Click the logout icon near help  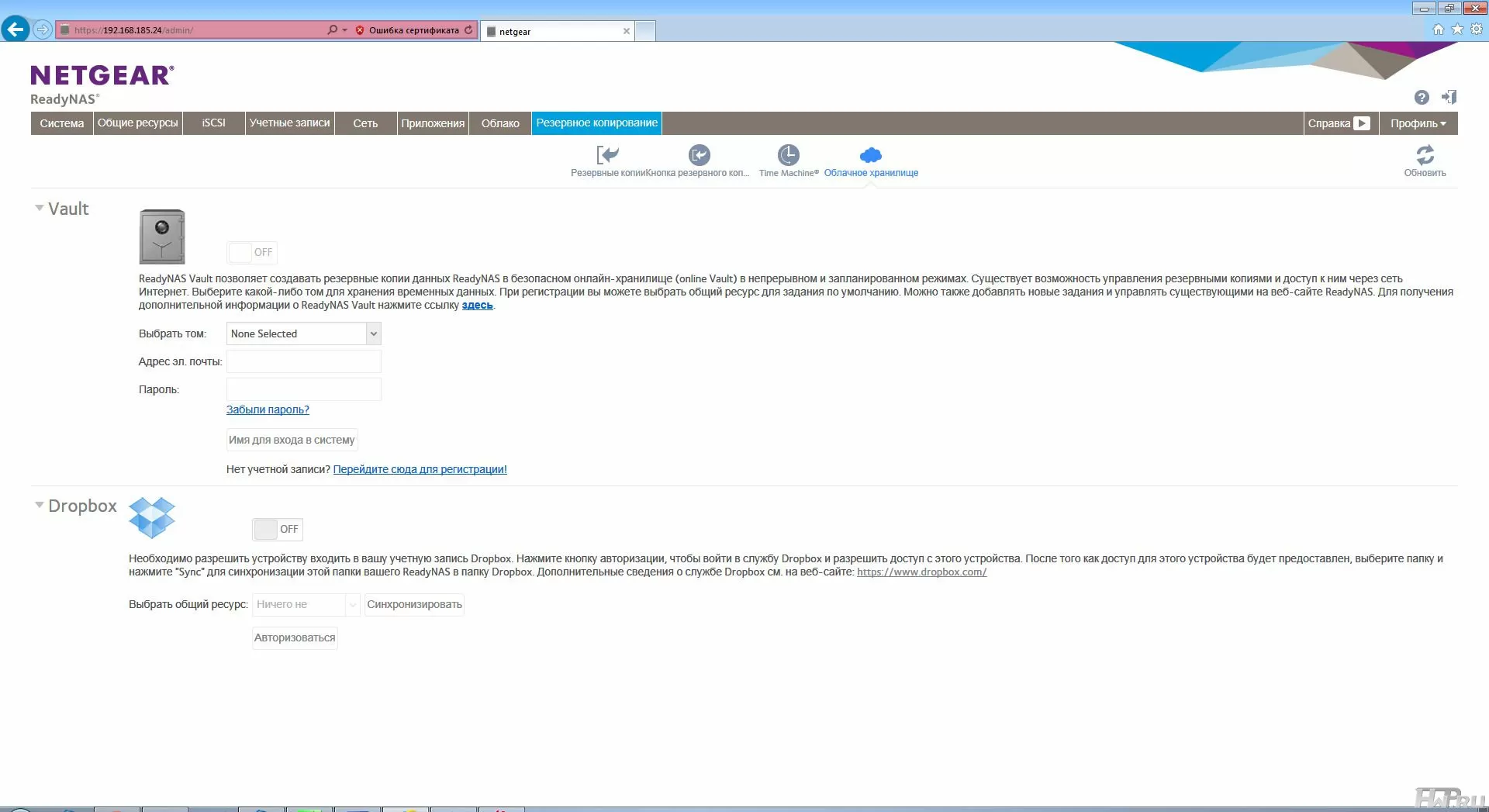1448,97
